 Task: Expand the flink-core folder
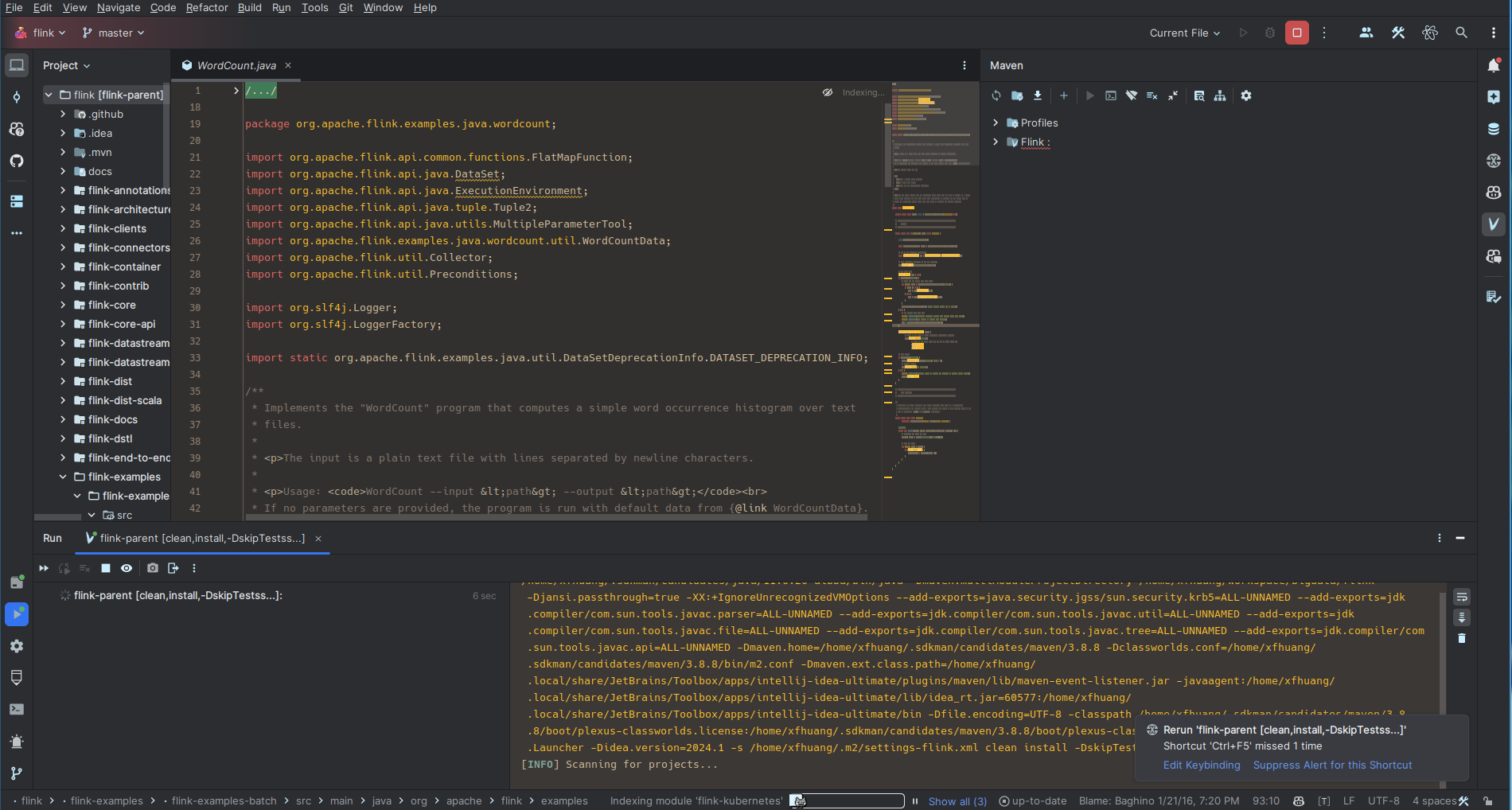click(x=63, y=305)
